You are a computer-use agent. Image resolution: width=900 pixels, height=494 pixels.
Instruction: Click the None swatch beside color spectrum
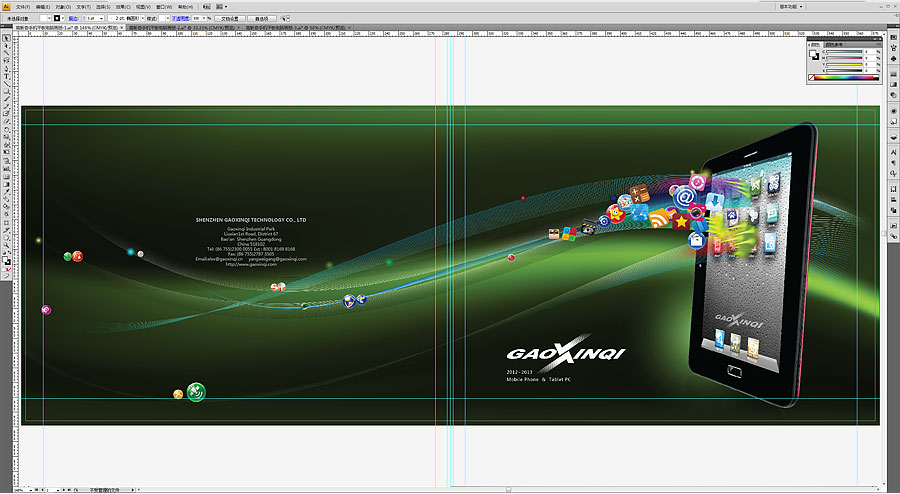tap(811, 77)
